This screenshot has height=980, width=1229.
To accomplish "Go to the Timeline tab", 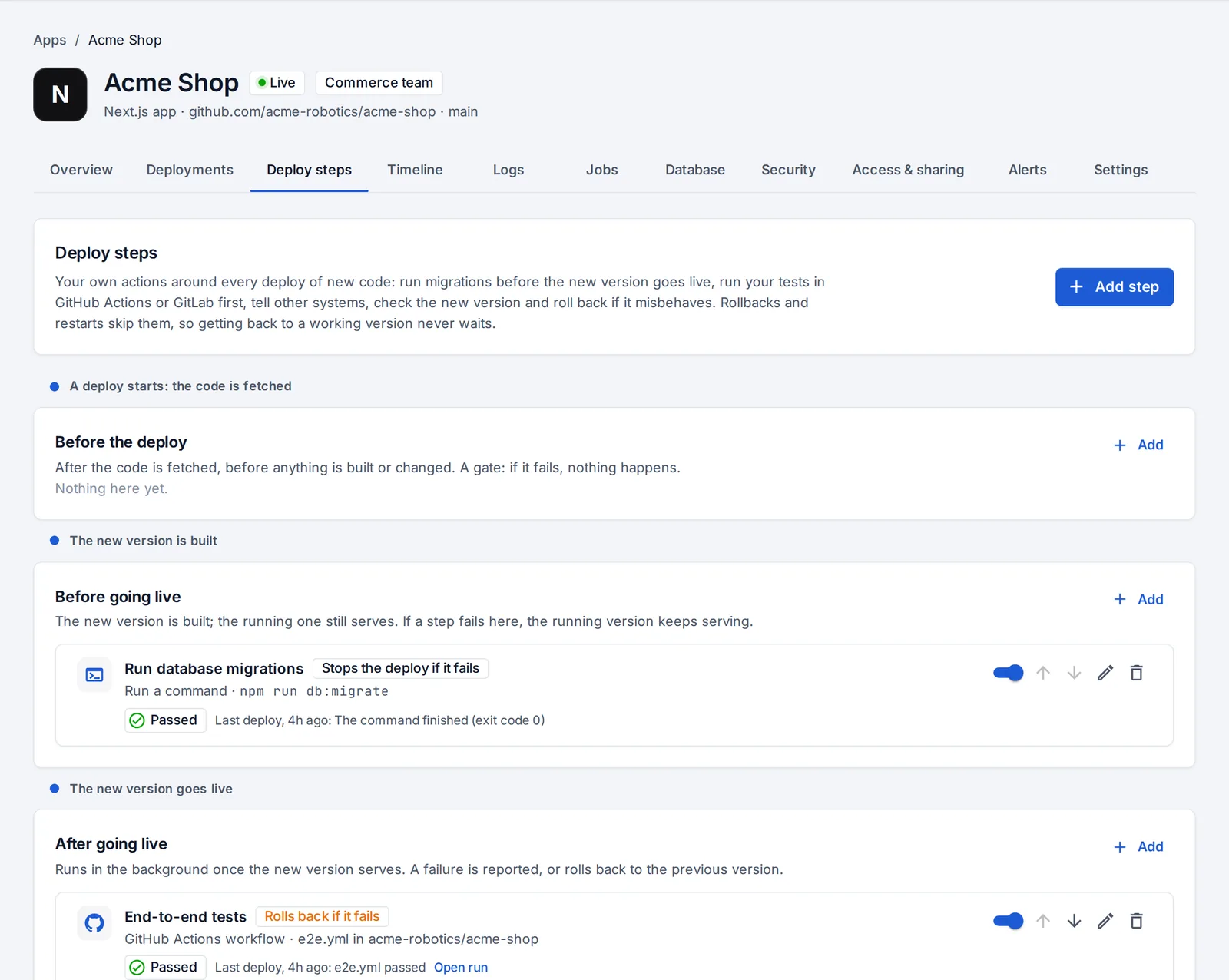I will 415,170.
